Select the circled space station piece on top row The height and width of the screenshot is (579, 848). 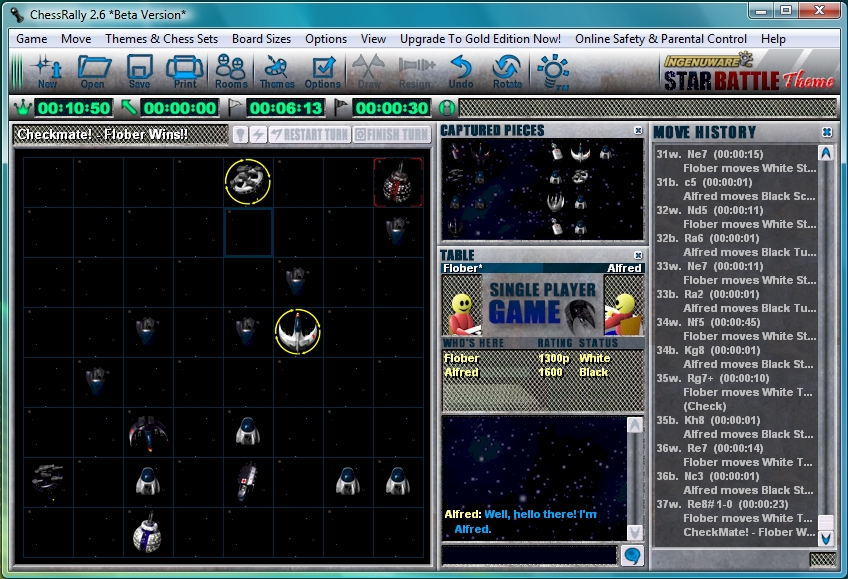pos(248,182)
